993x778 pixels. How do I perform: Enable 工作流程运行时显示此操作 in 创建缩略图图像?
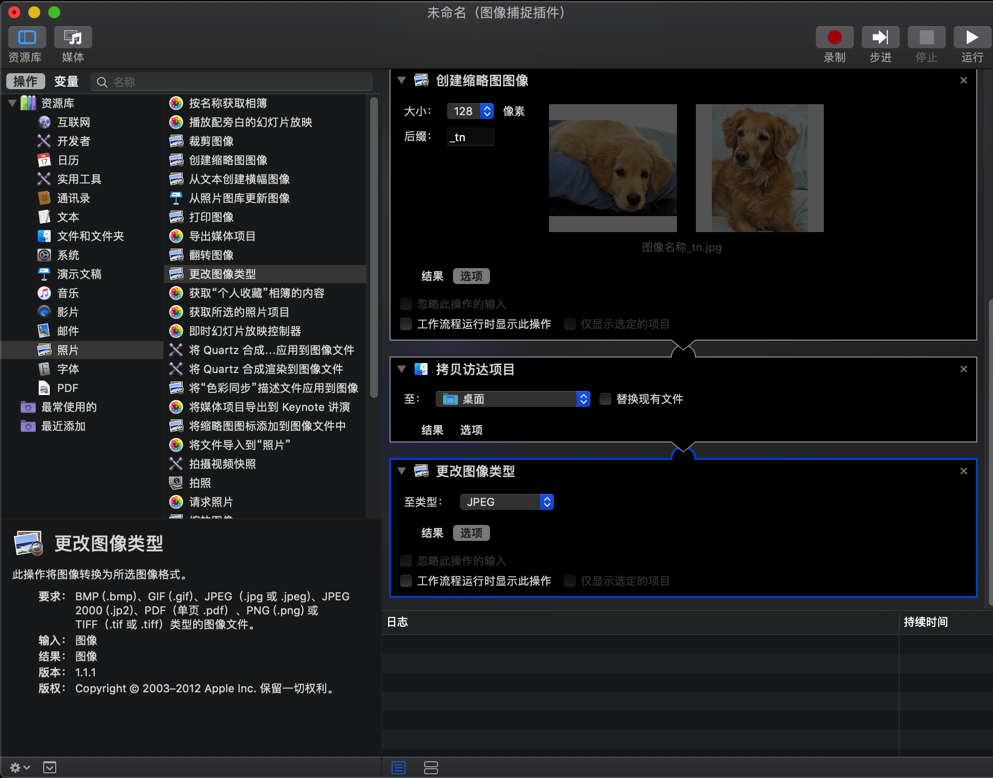(406, 324)
